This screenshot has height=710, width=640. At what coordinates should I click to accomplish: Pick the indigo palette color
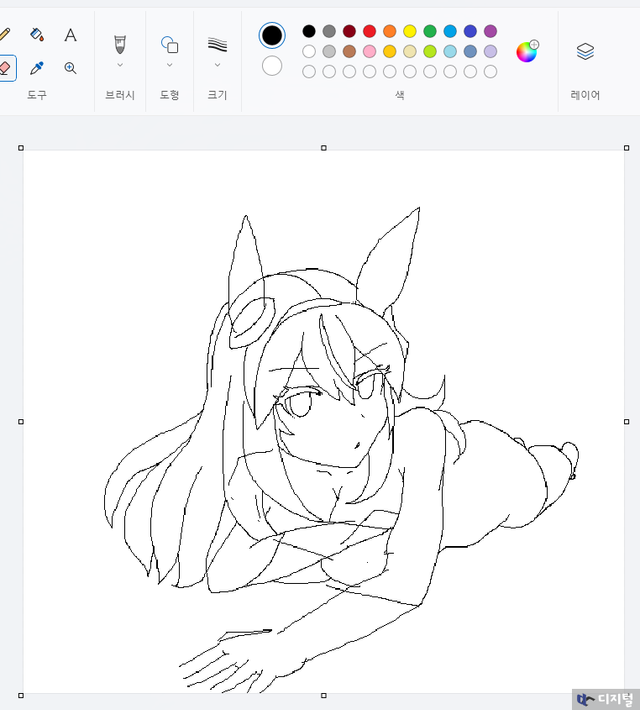click(470, 31)
